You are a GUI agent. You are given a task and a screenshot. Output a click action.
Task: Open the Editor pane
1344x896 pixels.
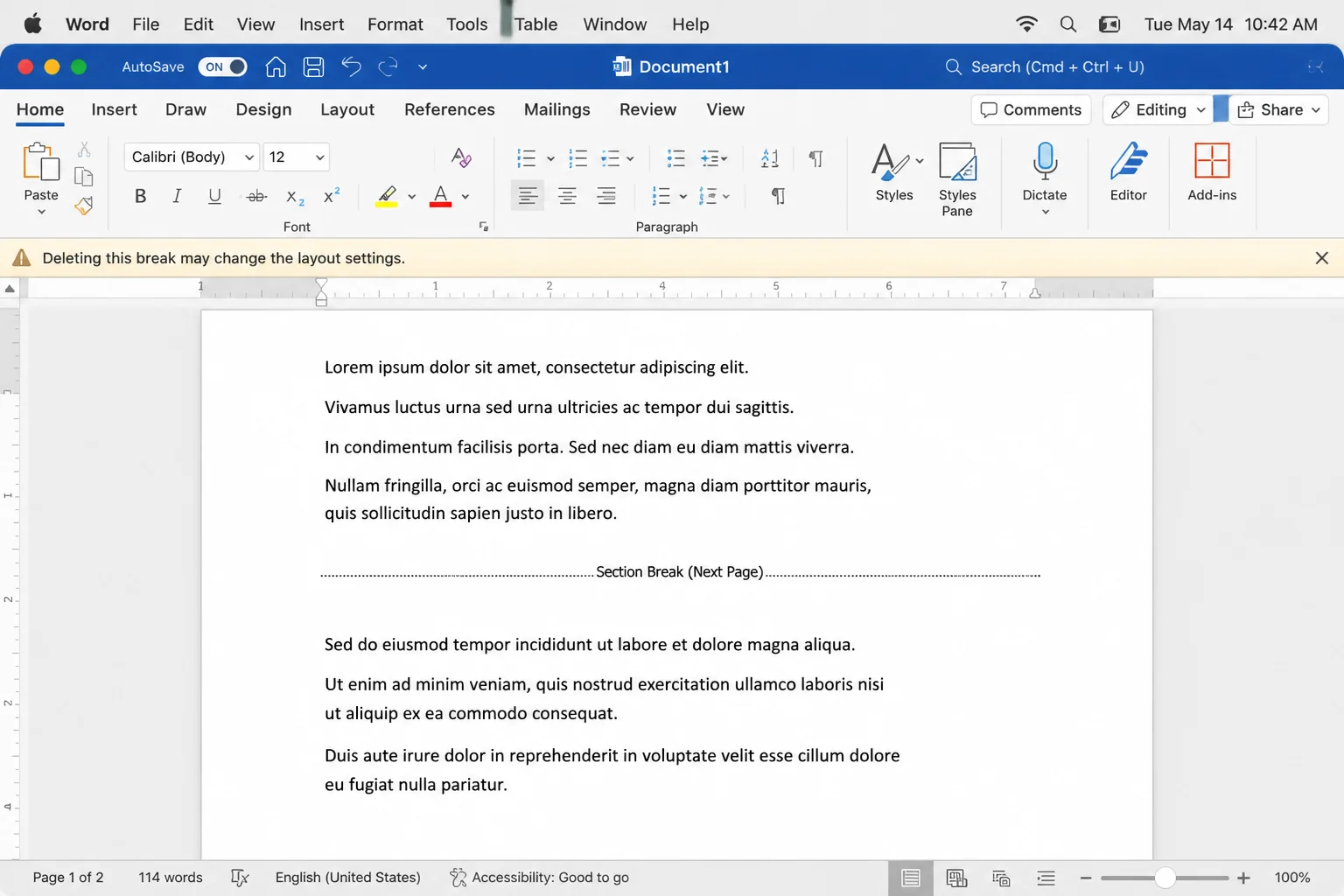(1129, 172)
